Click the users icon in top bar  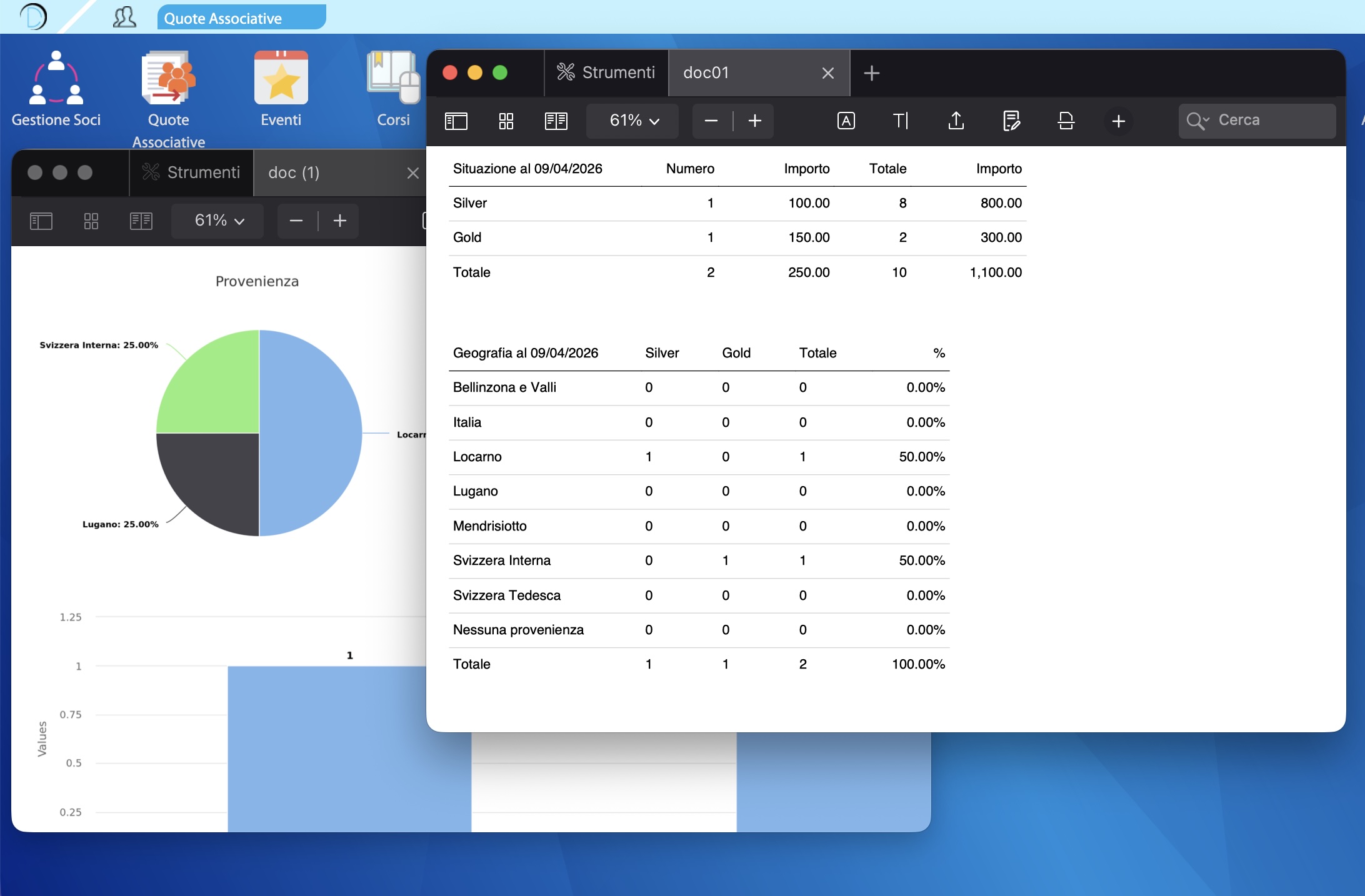(124, 17)
